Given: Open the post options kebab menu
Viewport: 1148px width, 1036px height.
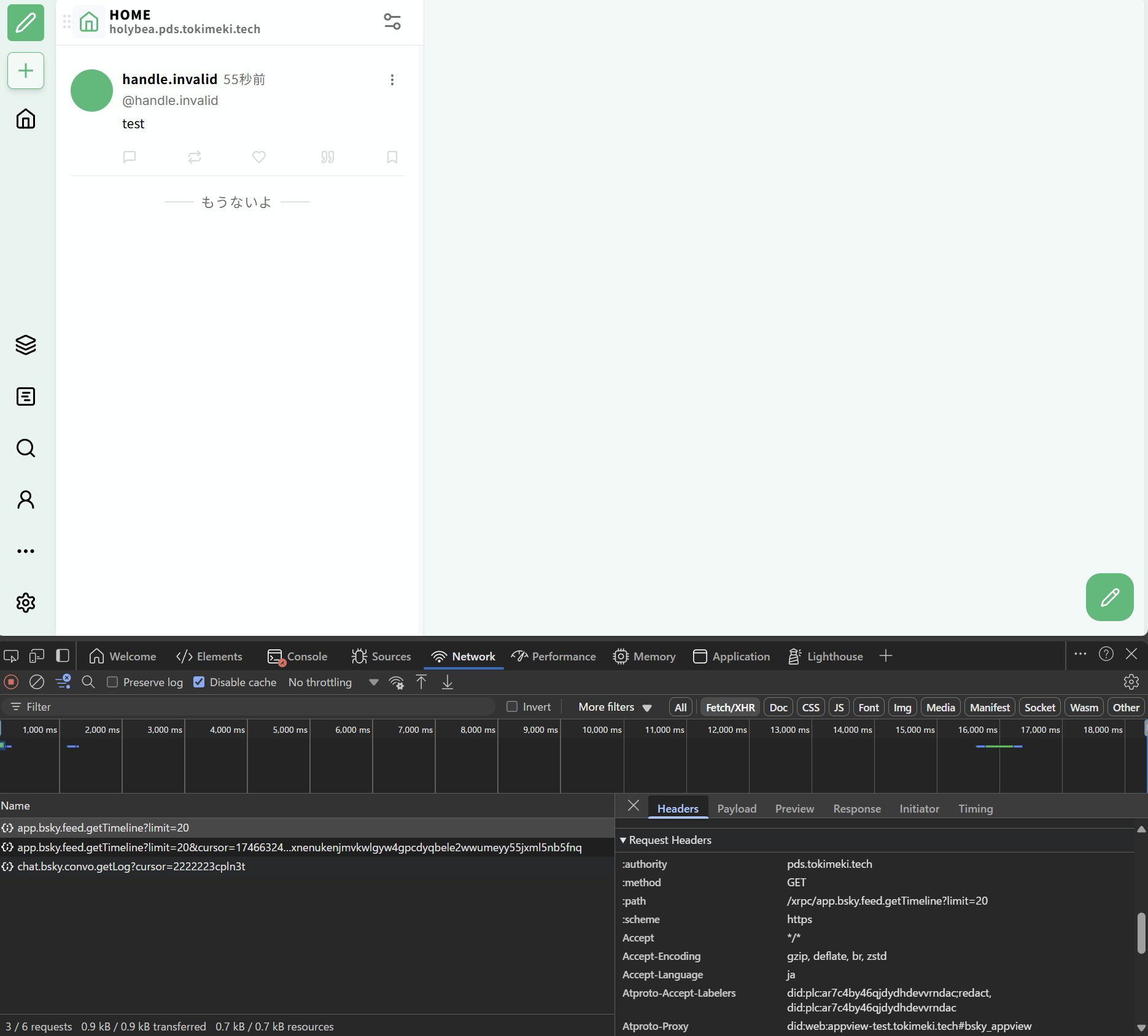Looking at the screenshot, I should (x=392, y=80).
